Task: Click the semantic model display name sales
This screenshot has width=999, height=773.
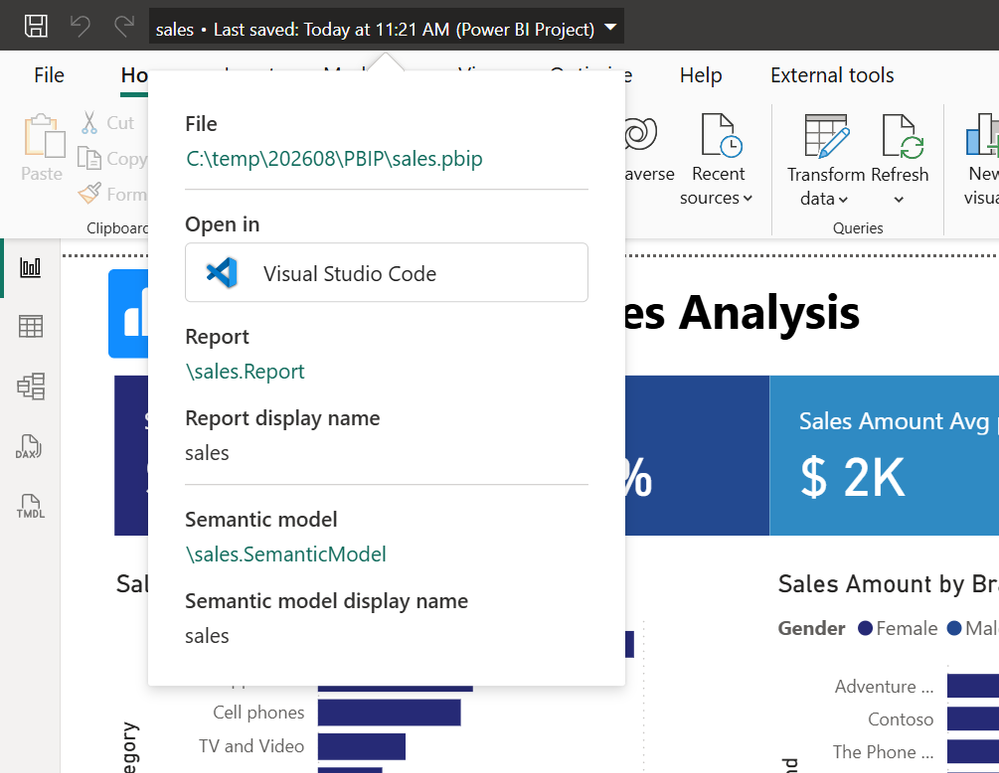Action: coord(206,636)
